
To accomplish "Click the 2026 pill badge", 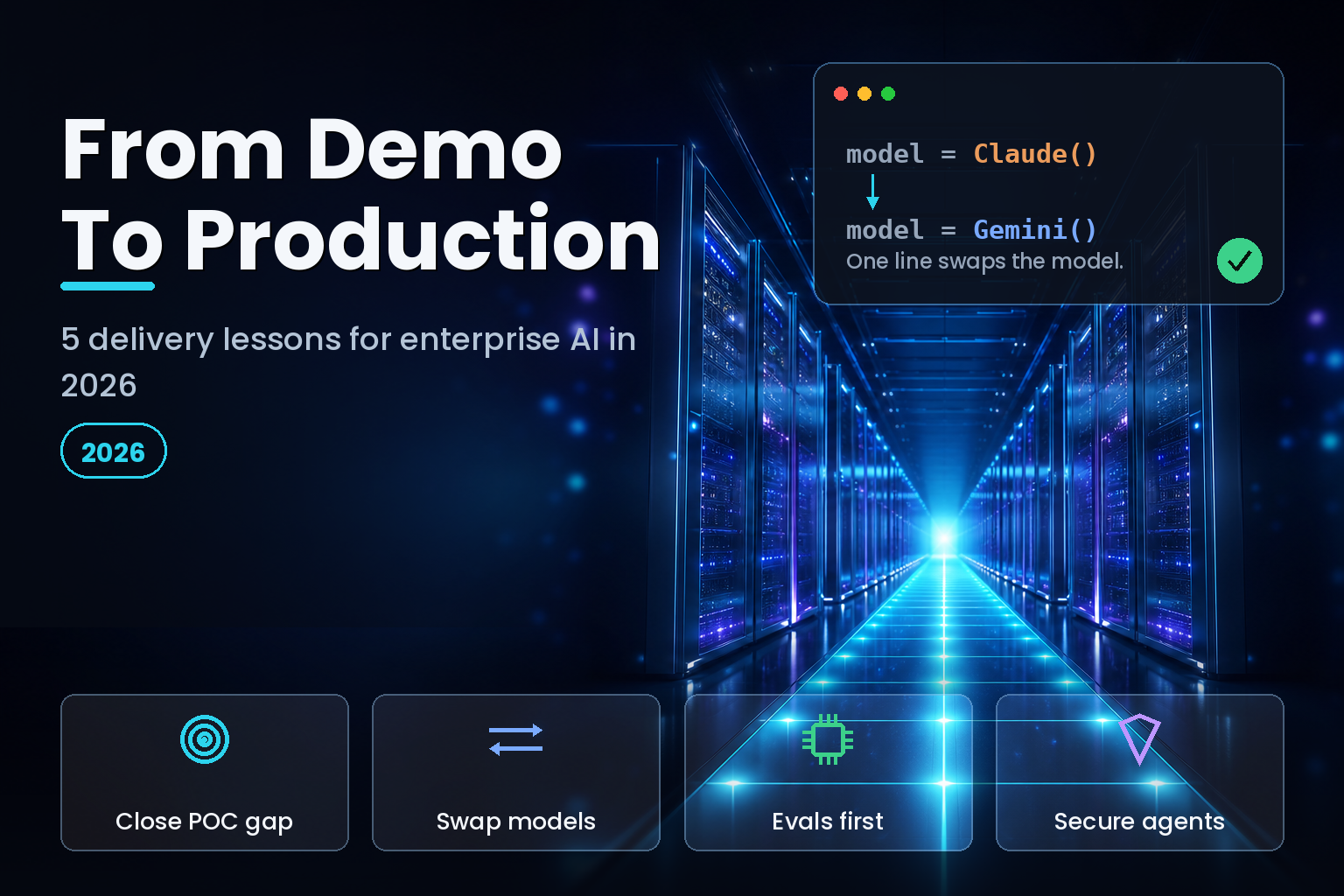I will (x=114, y=451).
